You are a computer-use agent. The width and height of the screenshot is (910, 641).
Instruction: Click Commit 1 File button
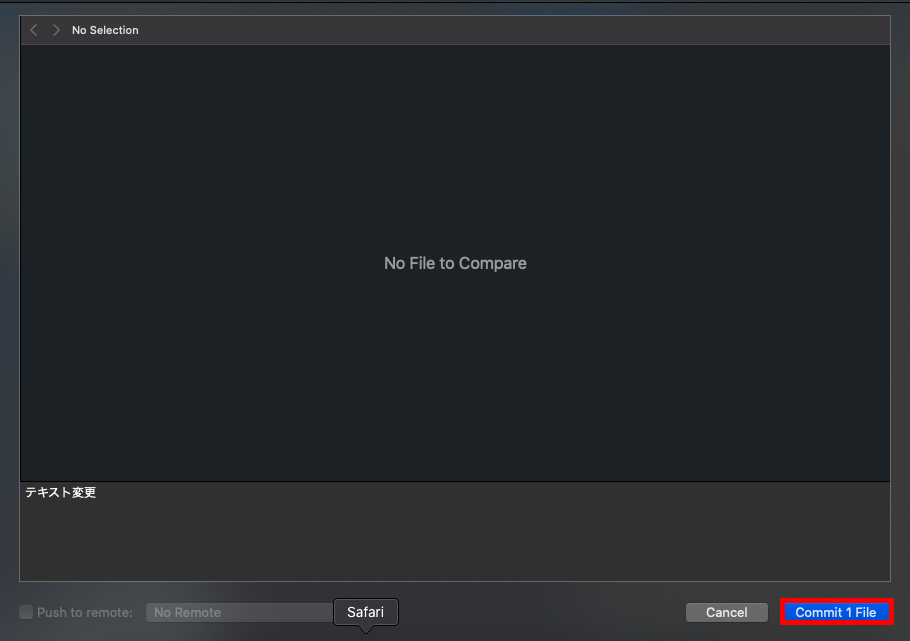tap(836, 613)
